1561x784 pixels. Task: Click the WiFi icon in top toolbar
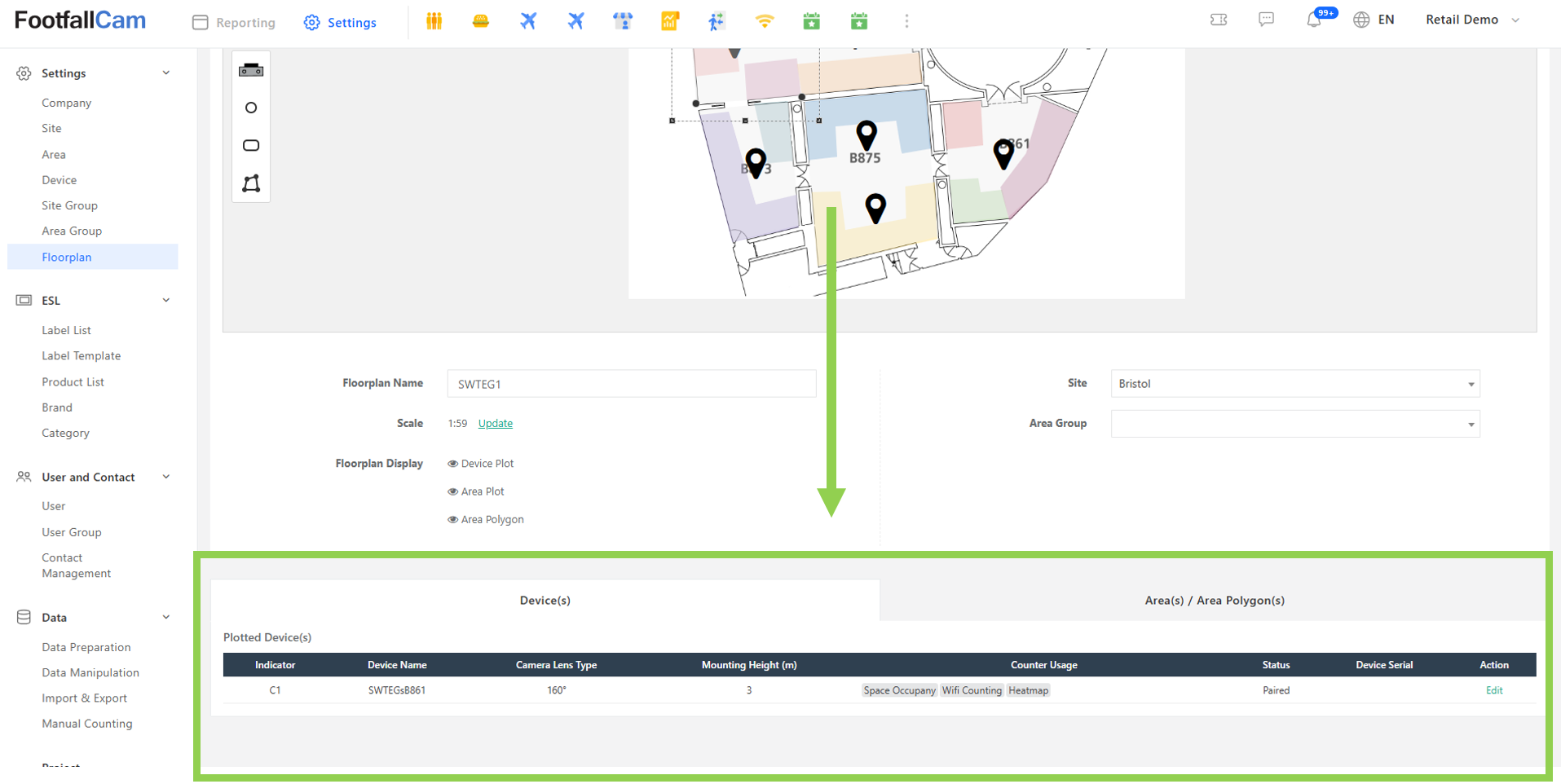point(764,21)
